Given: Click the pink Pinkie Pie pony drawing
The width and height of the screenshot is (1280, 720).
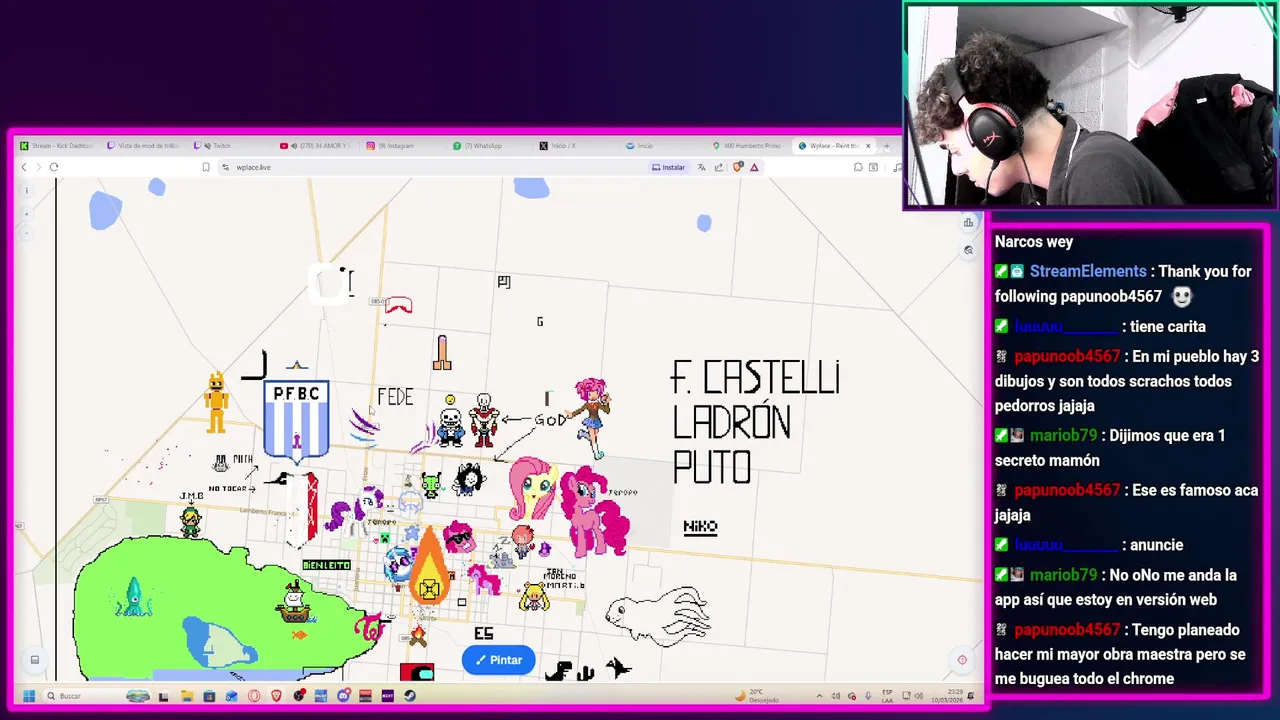Looking at the screenshot, I should click(x=594, y=513).
